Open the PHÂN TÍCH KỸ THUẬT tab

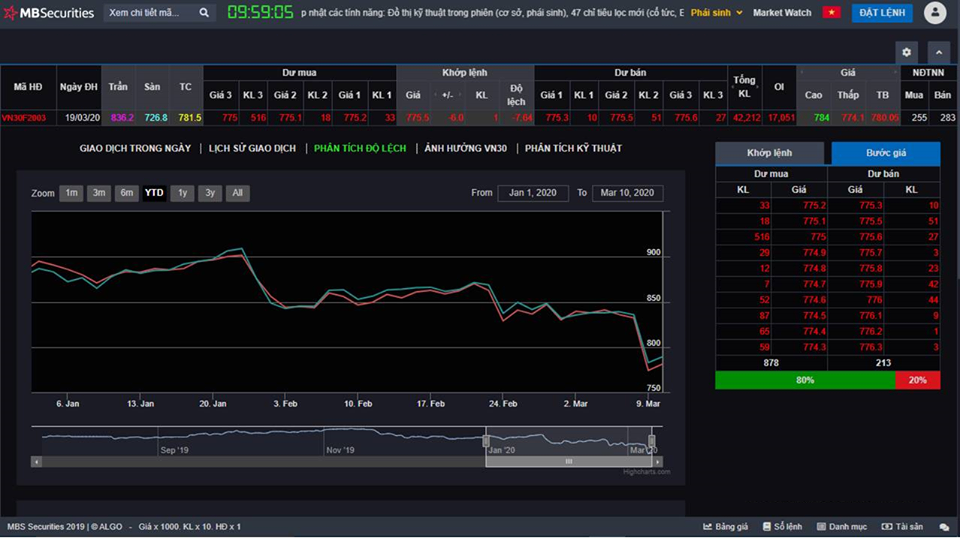(573, 148)
